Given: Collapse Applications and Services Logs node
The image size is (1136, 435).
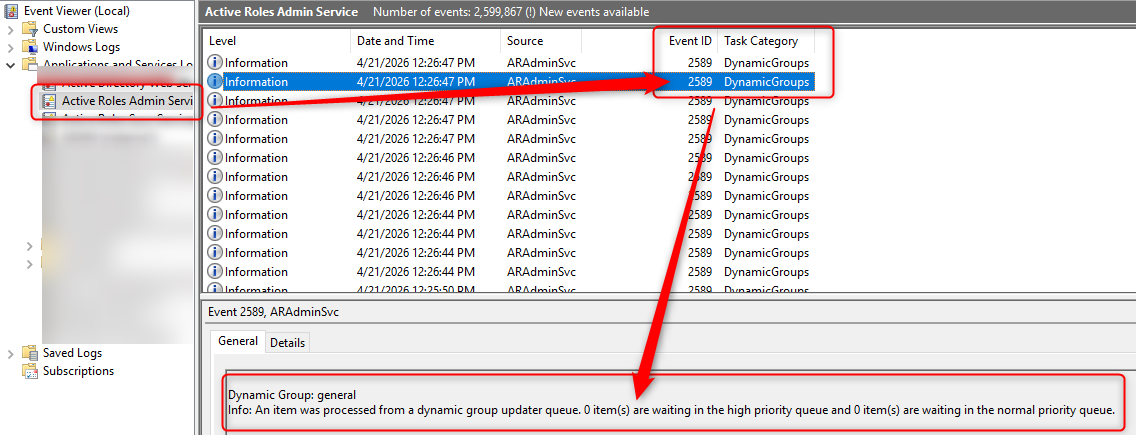Looking at the screenshot, I should [x=11, y=65].
